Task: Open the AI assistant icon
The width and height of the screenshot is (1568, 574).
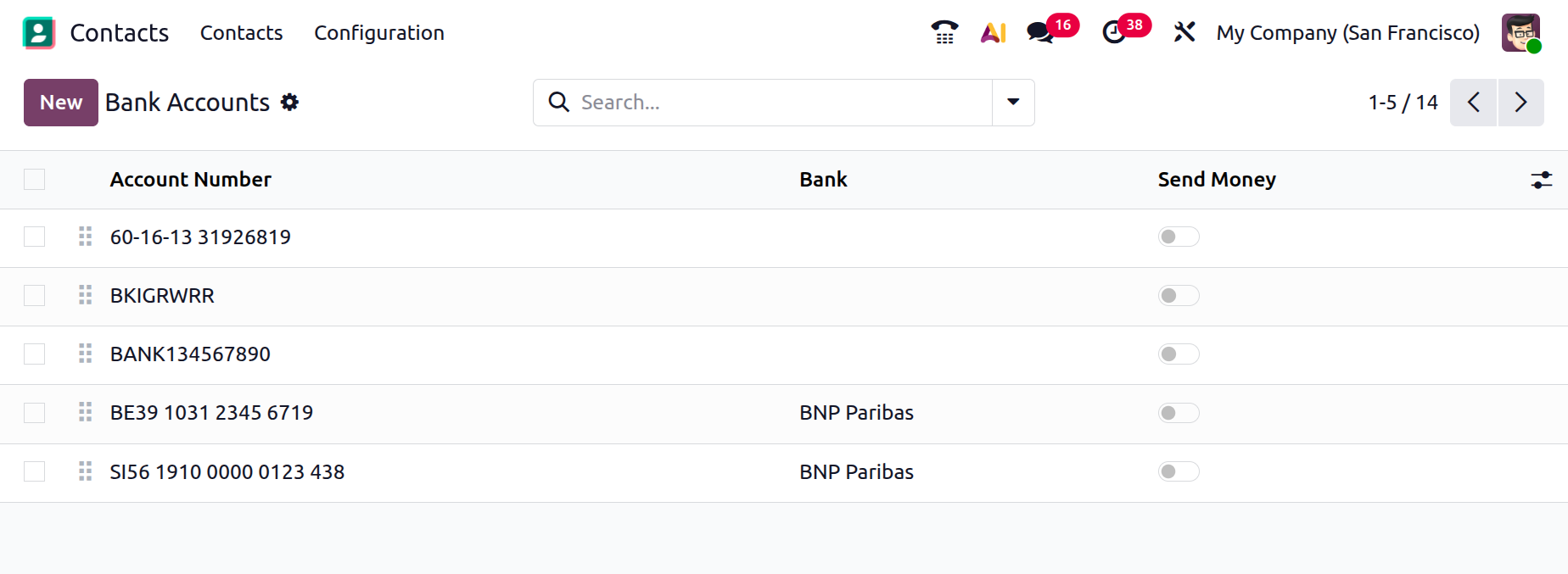Action: click(x=993, y=32)
